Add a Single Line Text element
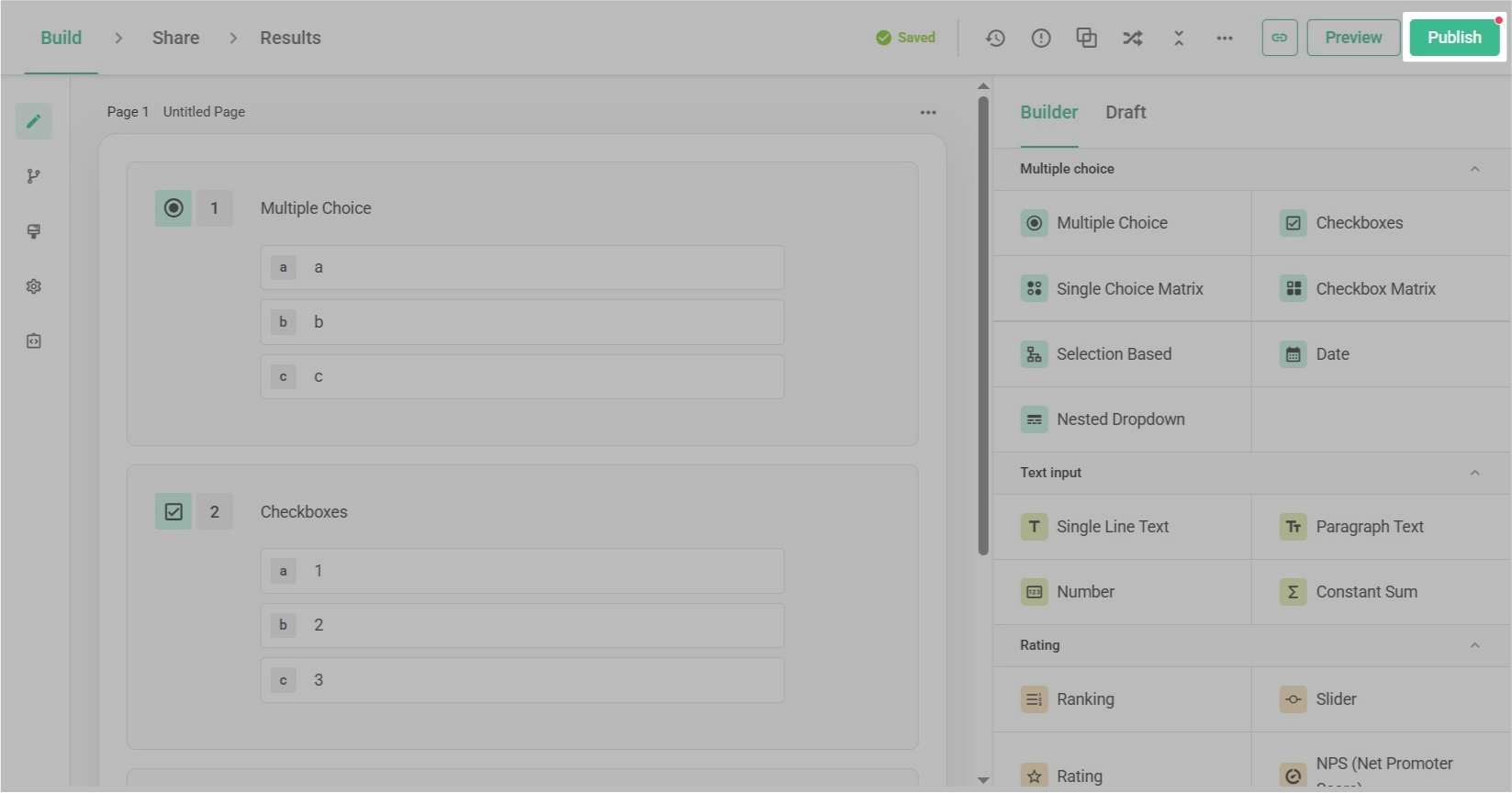 (x=1122, y=527)
